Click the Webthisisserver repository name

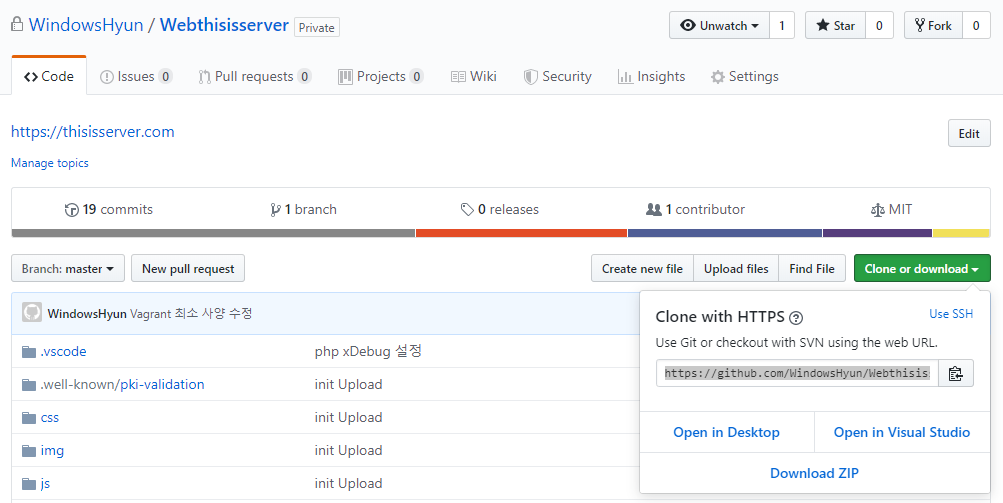pos(225,25)
